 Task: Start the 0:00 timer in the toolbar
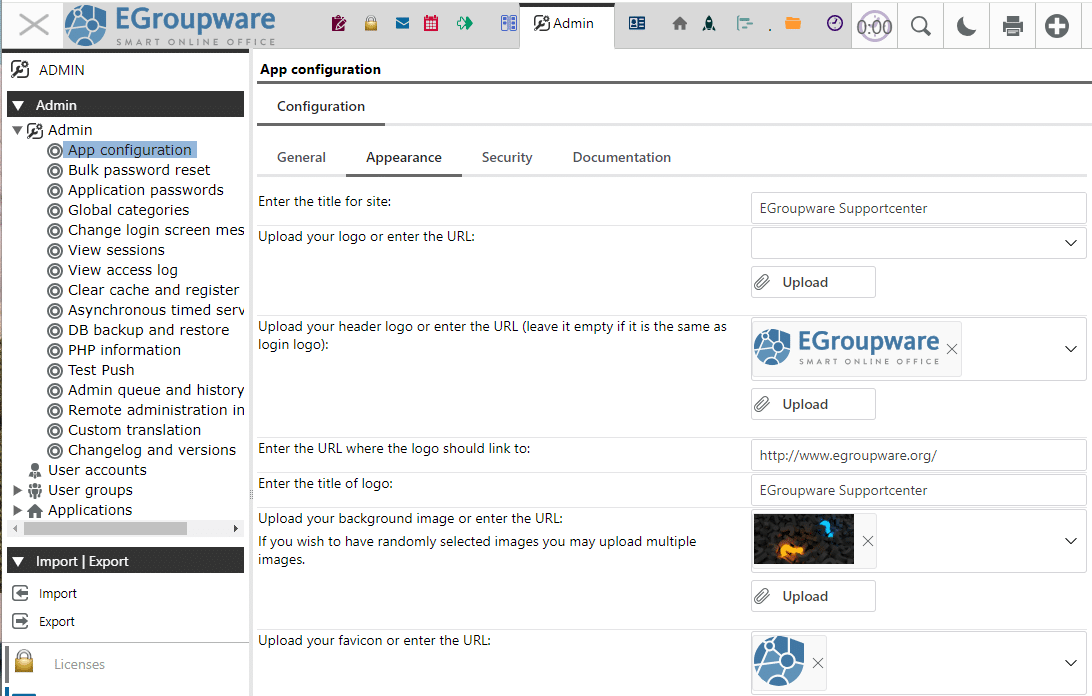click(x=873, y=24)
